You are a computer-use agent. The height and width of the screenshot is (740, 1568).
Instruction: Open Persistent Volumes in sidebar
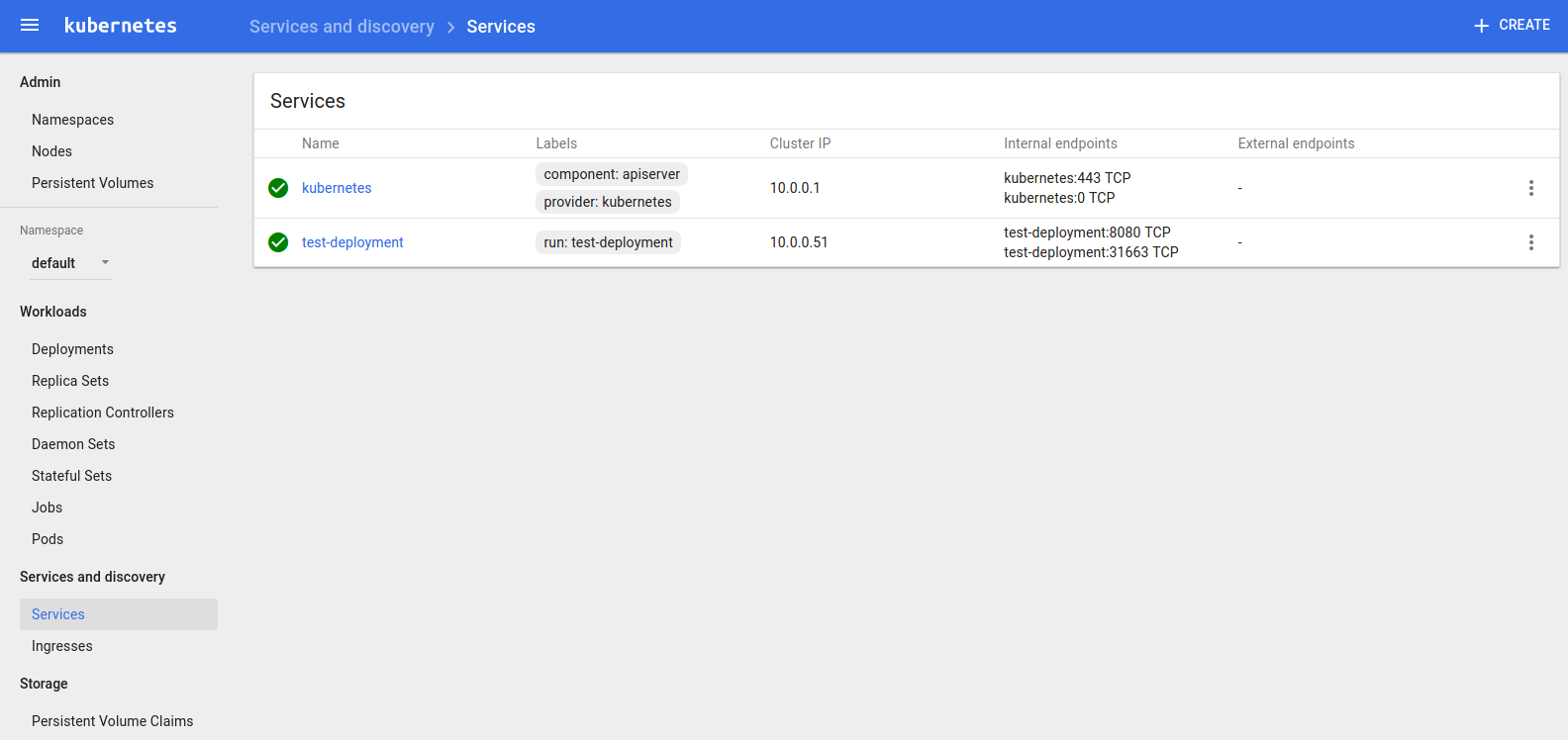(x=92, y=183)
